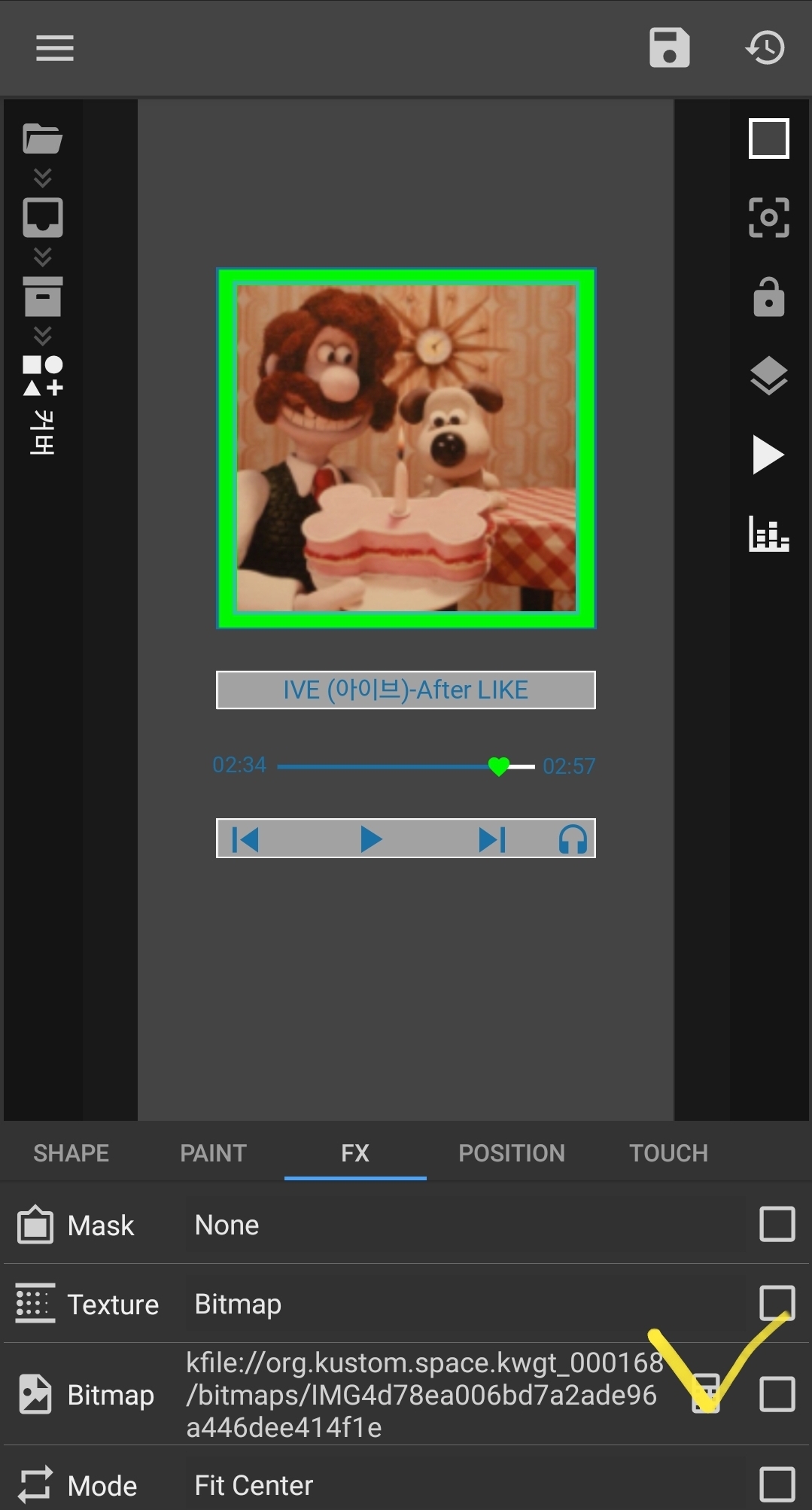Expand first breadcrumb chevron below folder icon
This screenshot has height=1510, width=812.
(x=42, y=178)
